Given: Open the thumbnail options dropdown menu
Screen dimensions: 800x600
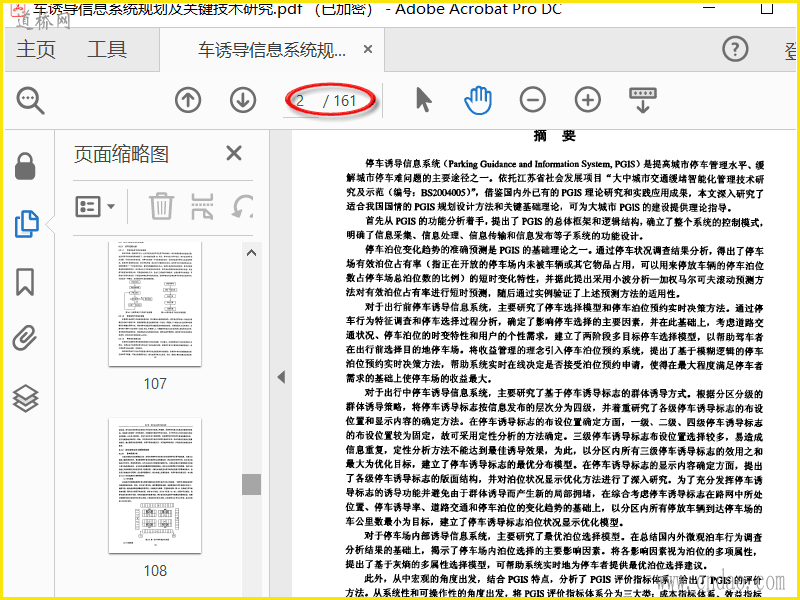Looking at the screenshot, I should [x=95, y=207].
